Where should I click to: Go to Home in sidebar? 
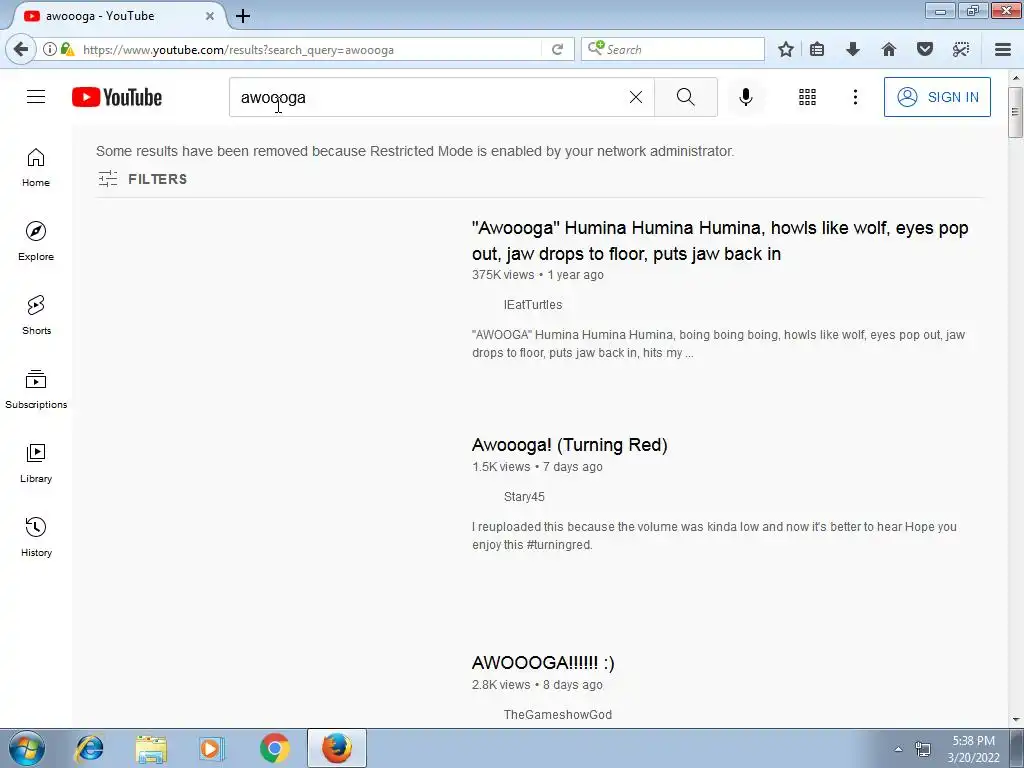pos(36,167)
